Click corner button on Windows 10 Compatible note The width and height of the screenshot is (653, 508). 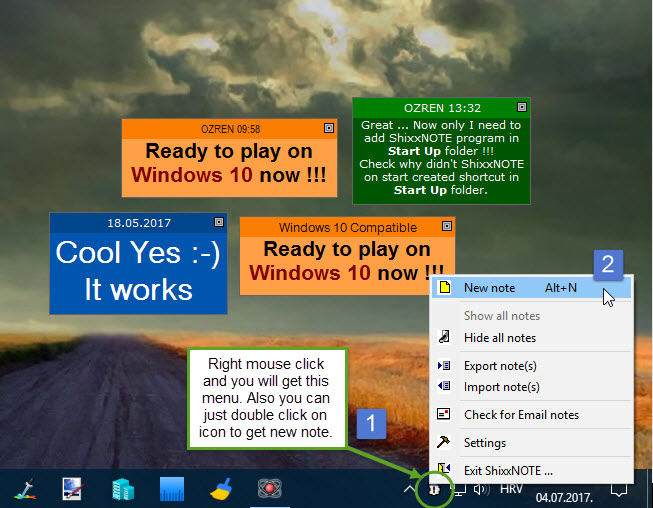click(x=448, y=227)
